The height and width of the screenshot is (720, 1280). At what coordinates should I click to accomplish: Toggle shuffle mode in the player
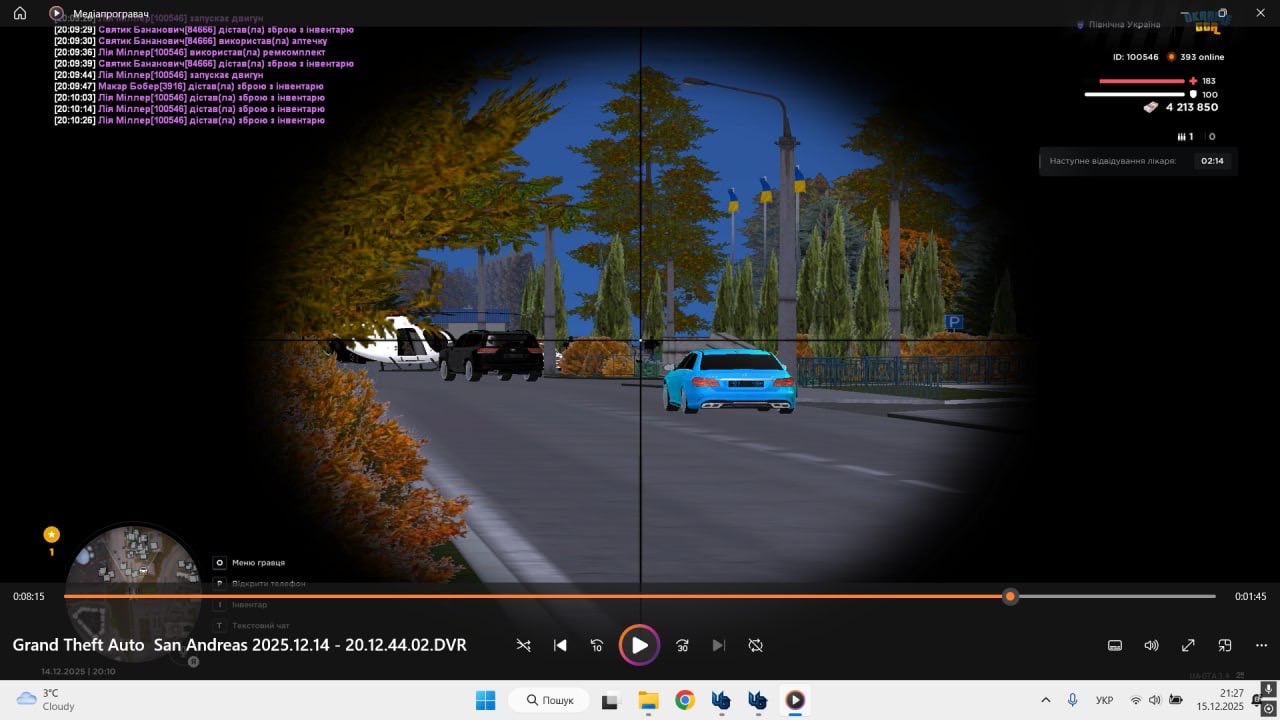[x=523, y=645]
